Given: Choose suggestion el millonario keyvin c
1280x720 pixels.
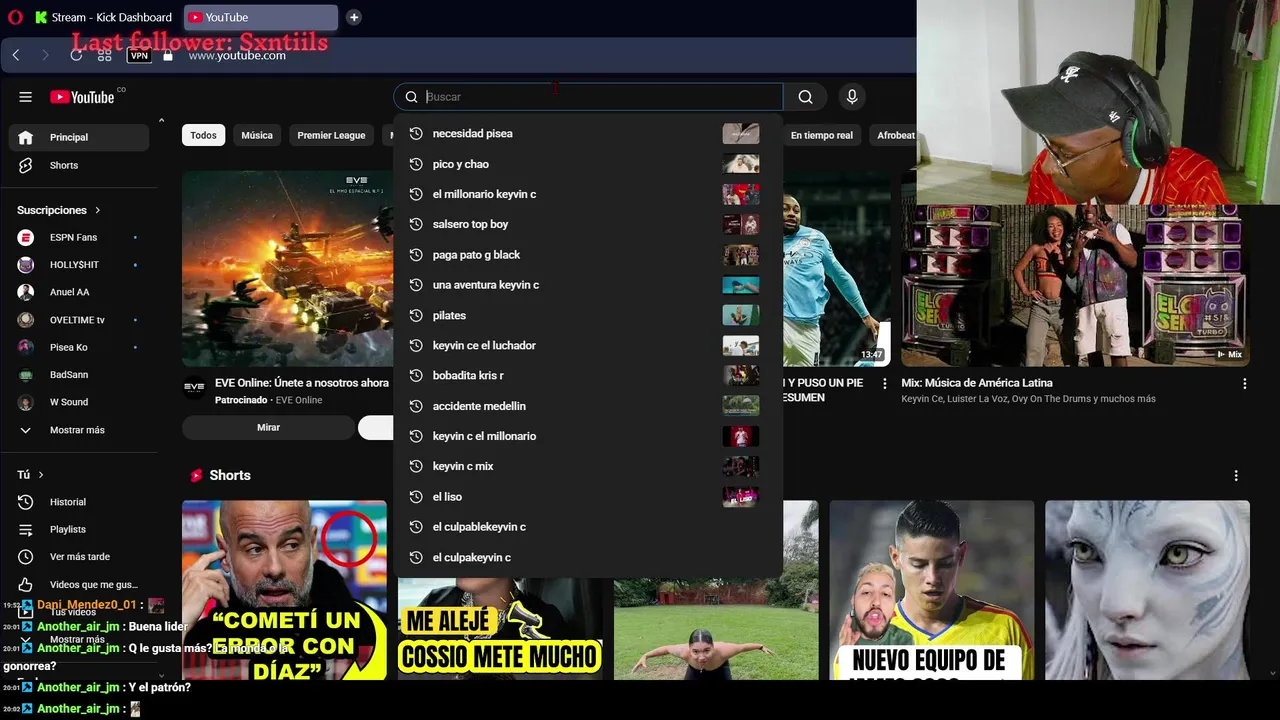Looking at the screenshot, I should pyautogui.click(x=588, y=194).
